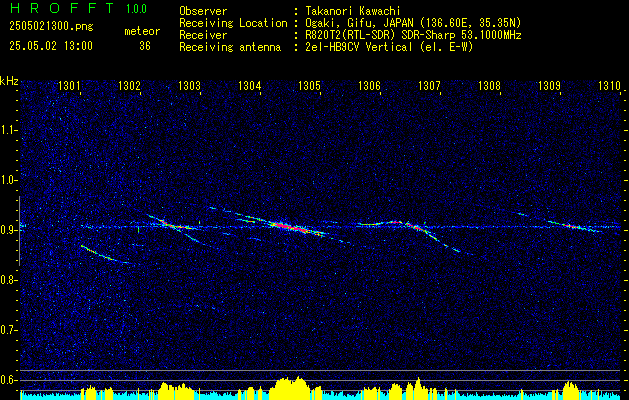Image resolution: width=629 pixels, height=400 pixels.
Task: Click the observer name Takanori Kawachi
Action: (352, 11)
